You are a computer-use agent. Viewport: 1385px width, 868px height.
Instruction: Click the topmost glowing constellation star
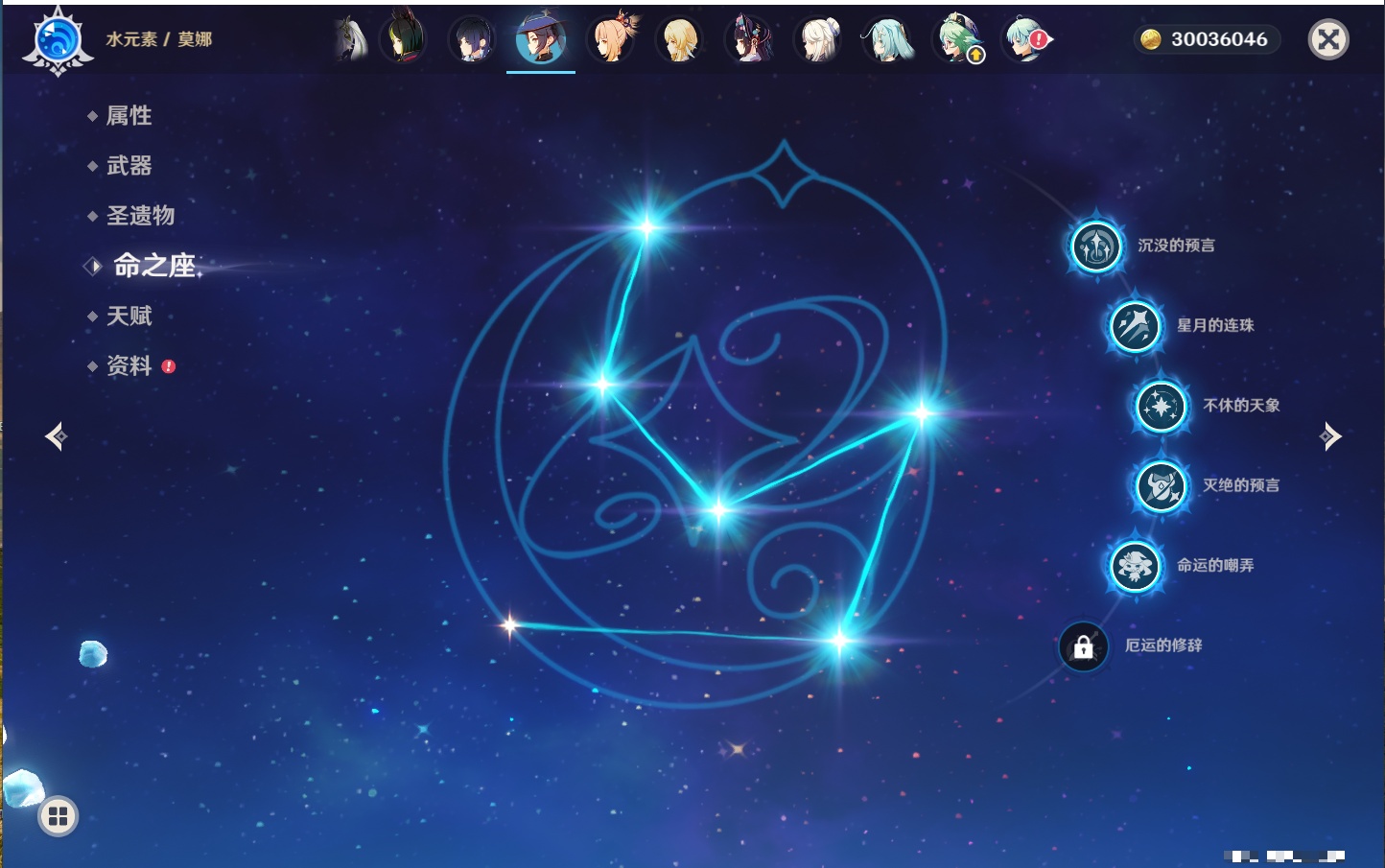coord(647,227)
